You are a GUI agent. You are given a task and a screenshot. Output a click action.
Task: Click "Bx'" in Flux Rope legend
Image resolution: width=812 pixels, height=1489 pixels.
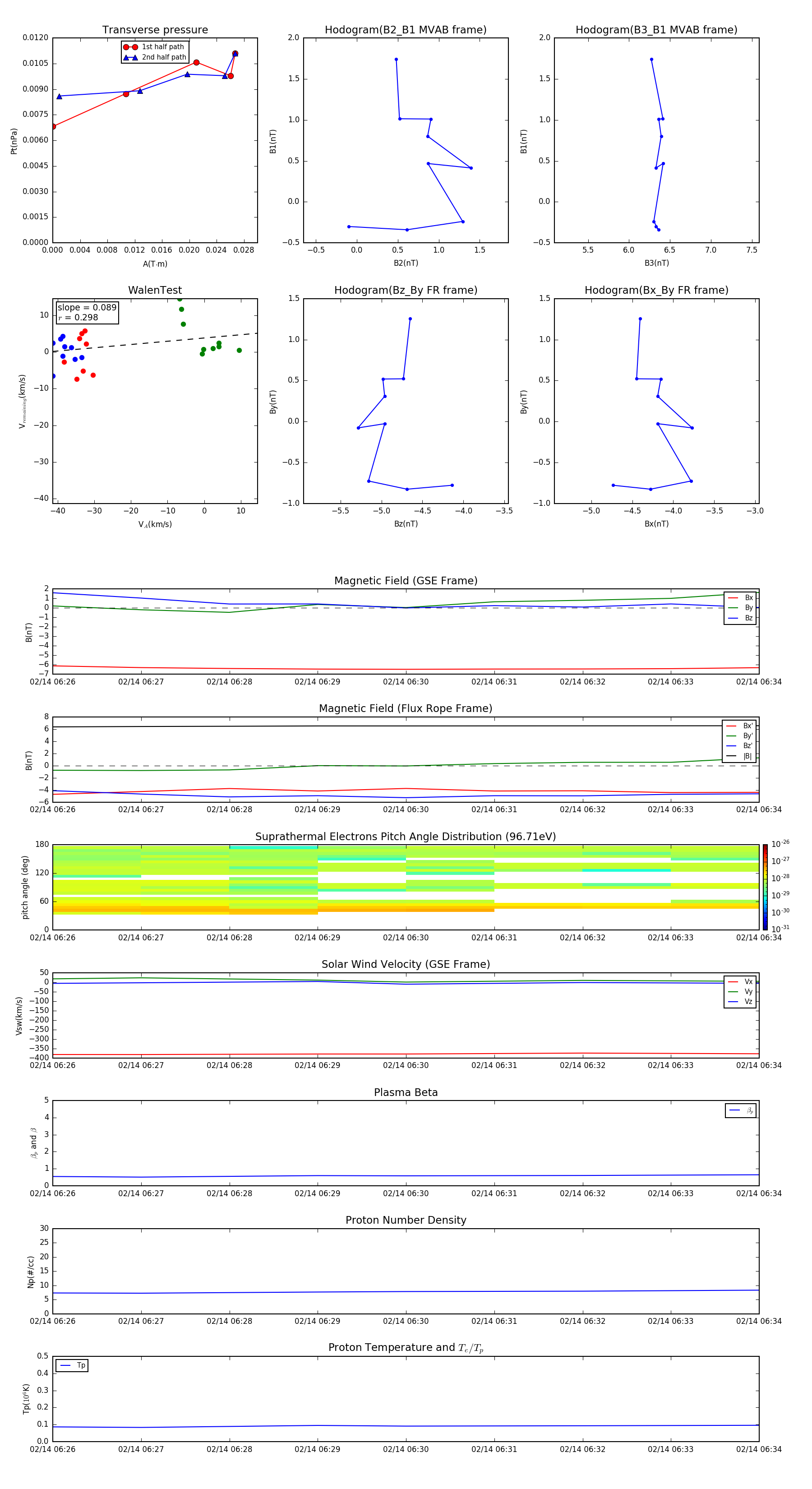748,726
